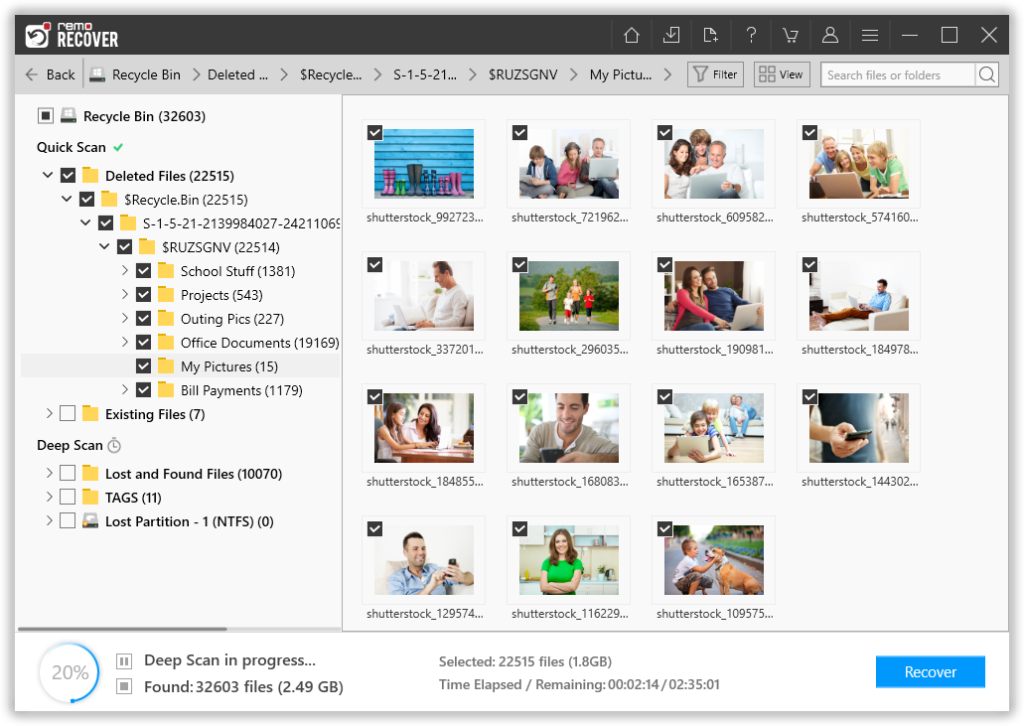
Task: Click the Selected: 22515 files status text
Action: click(525, 661)
